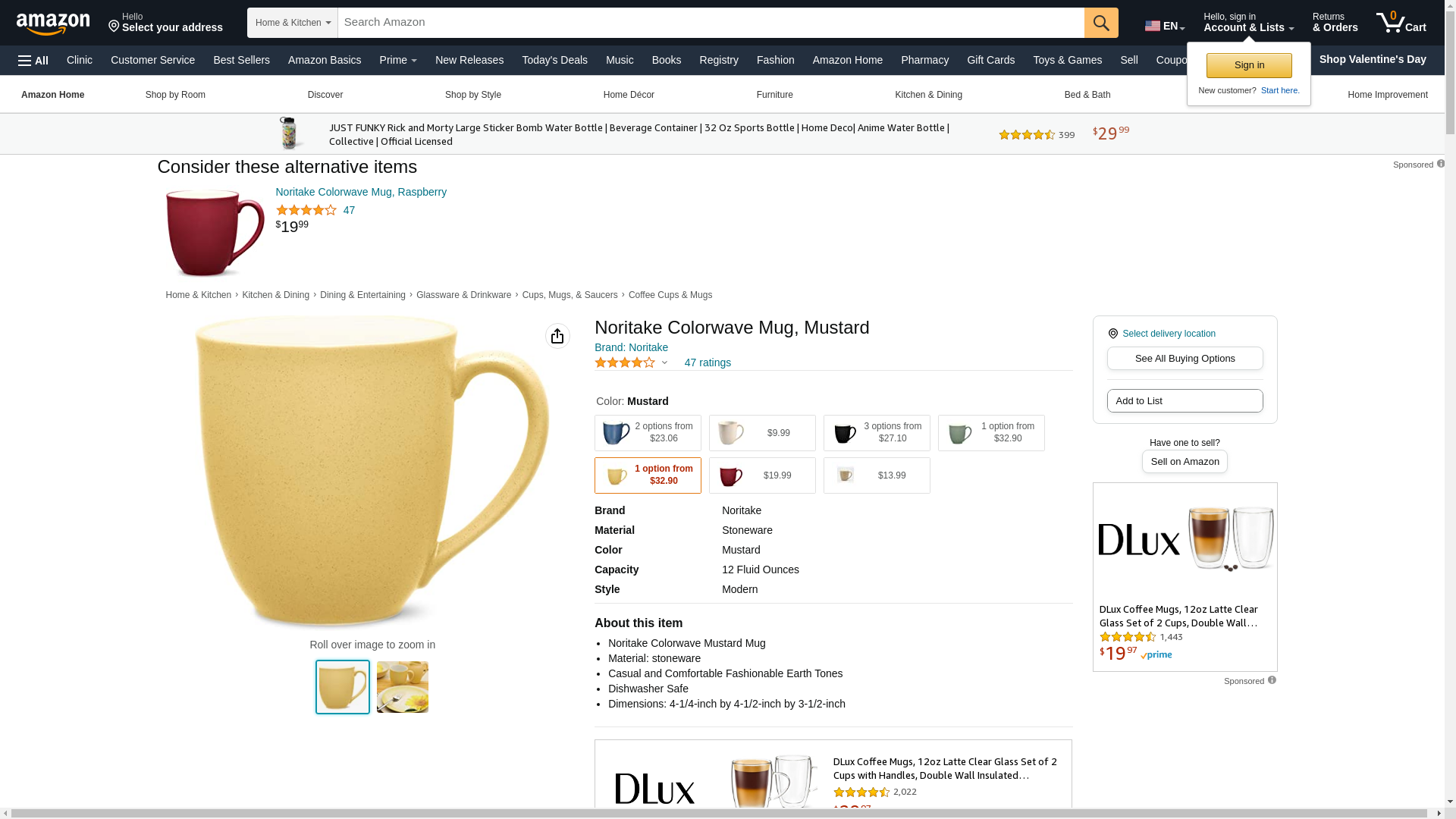
Task: Choose the $9.99 cream mug option
Action: (762, 433)
